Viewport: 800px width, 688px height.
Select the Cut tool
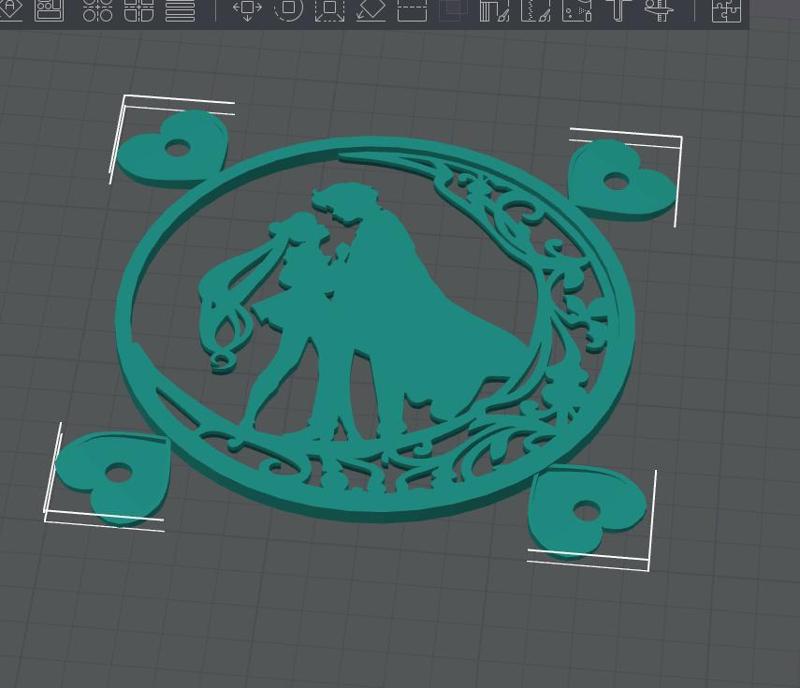click(x=412, y=10)
